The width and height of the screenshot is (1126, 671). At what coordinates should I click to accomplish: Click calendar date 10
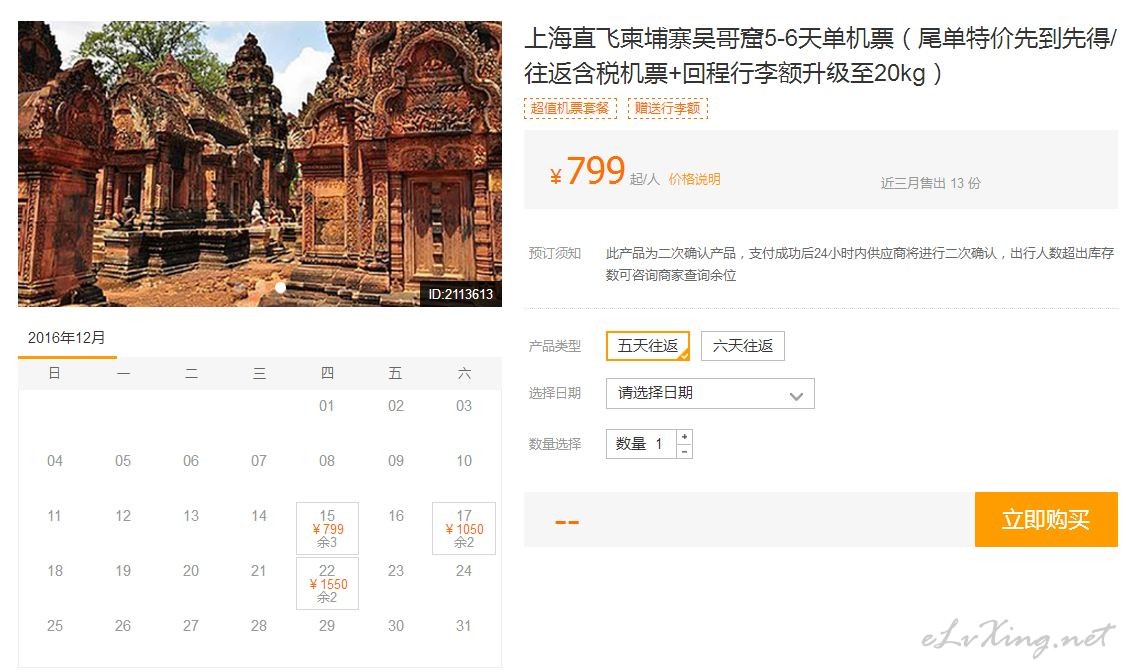pos(464,461)
